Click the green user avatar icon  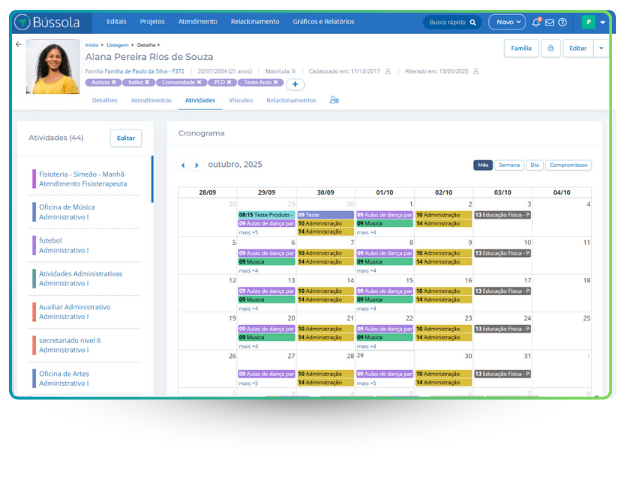coord(588,22)
